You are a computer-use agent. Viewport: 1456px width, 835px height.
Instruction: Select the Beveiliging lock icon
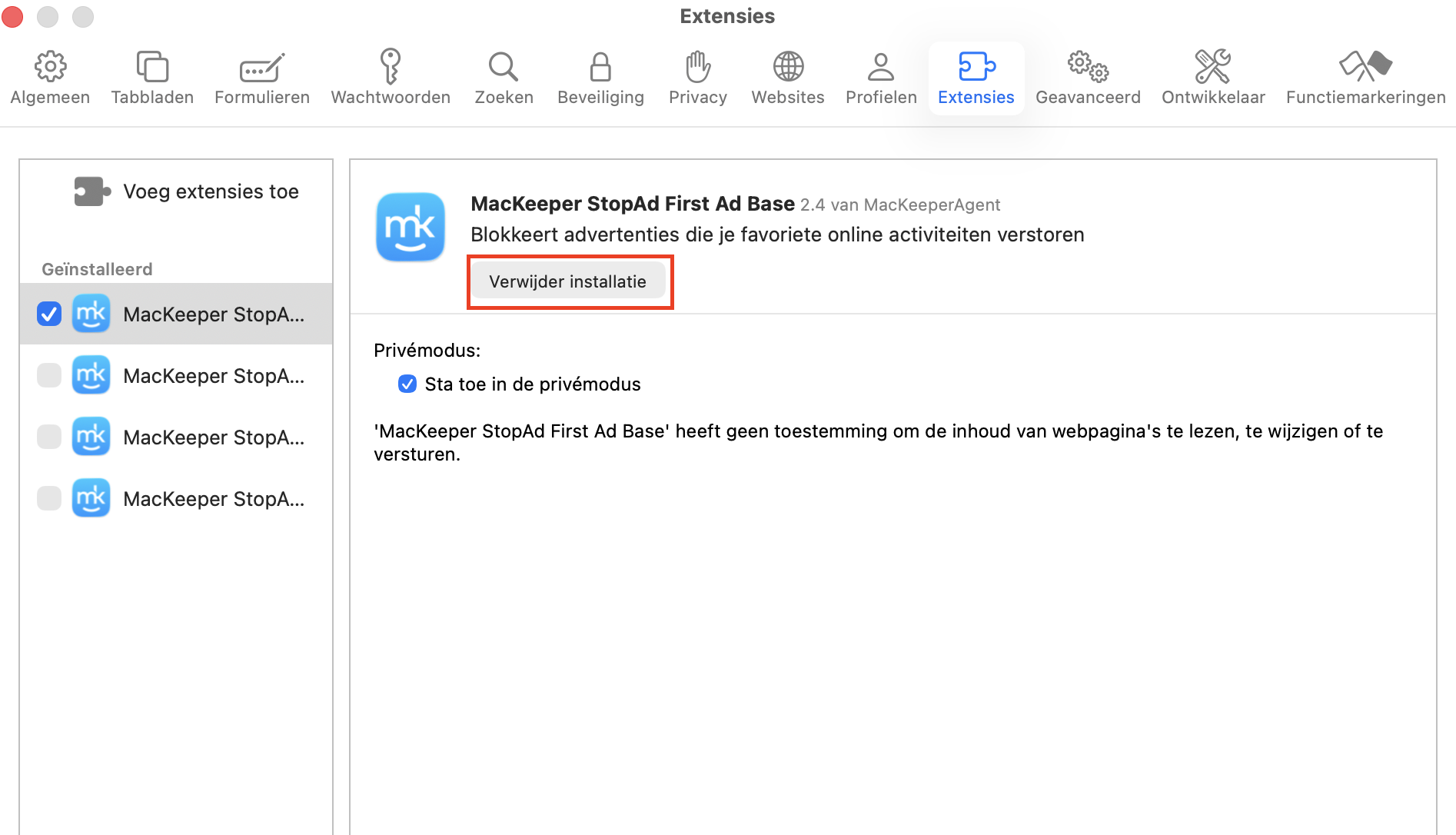pyautogui.click(x=600, y=75)
